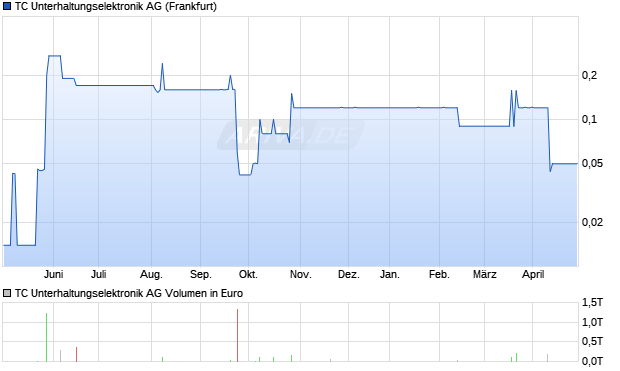Select the Okt. label on the time axis

(248, 274)
